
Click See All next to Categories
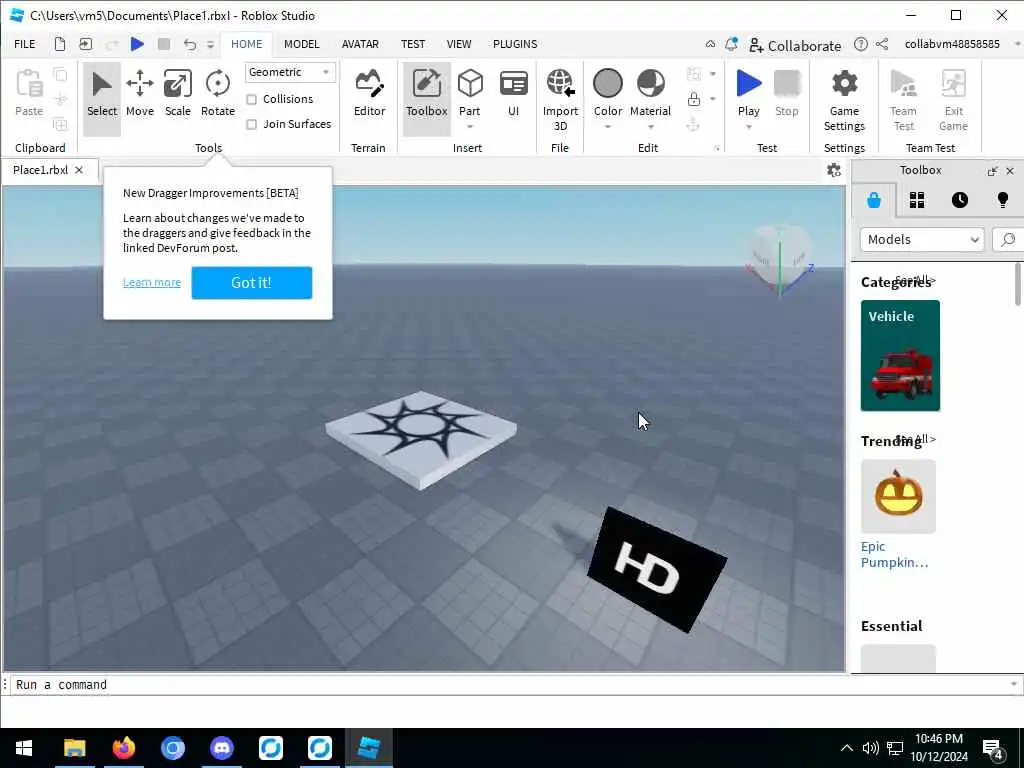point(915,280)
